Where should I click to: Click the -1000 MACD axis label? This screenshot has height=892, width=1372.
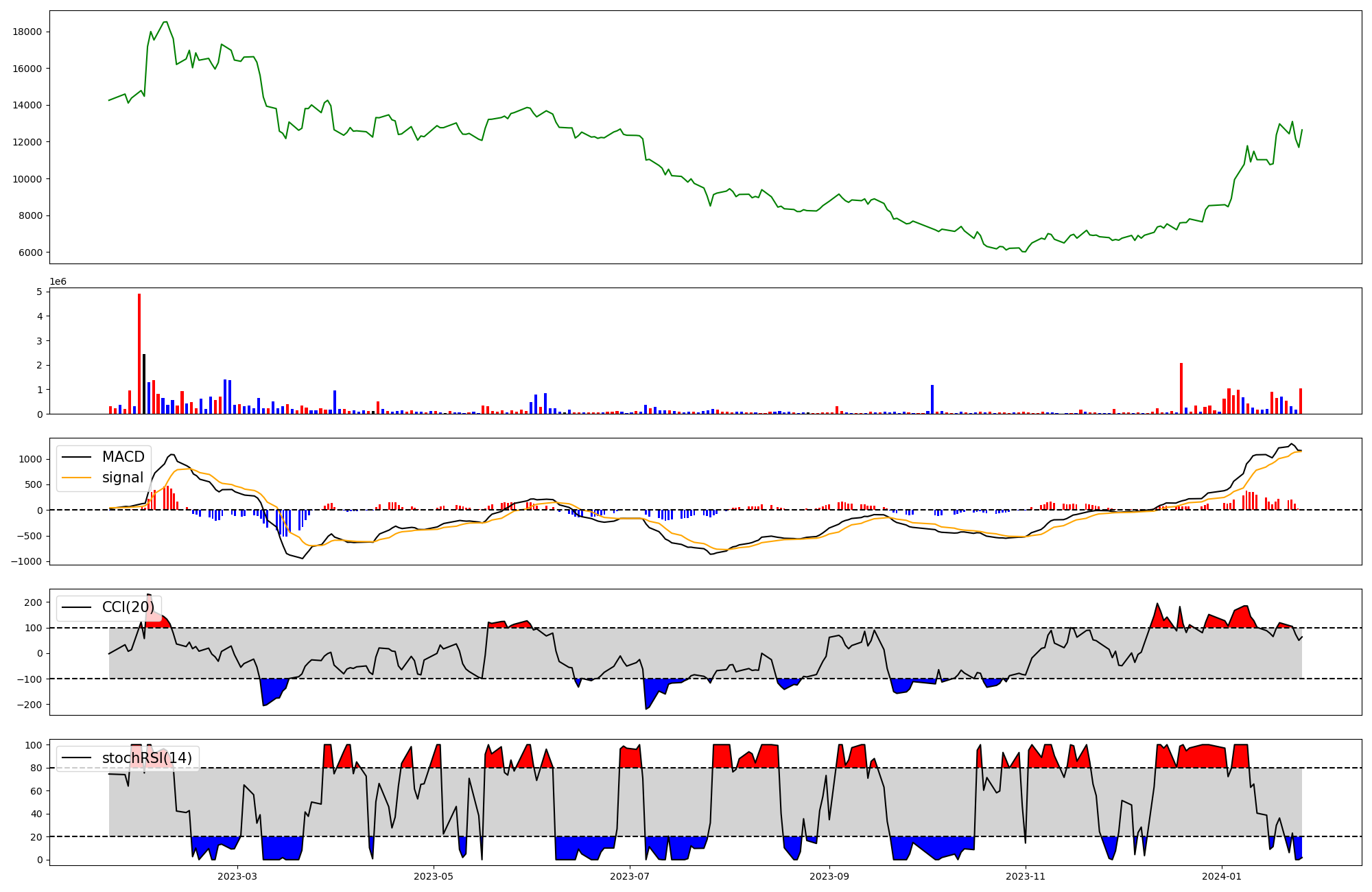(26, 561)
